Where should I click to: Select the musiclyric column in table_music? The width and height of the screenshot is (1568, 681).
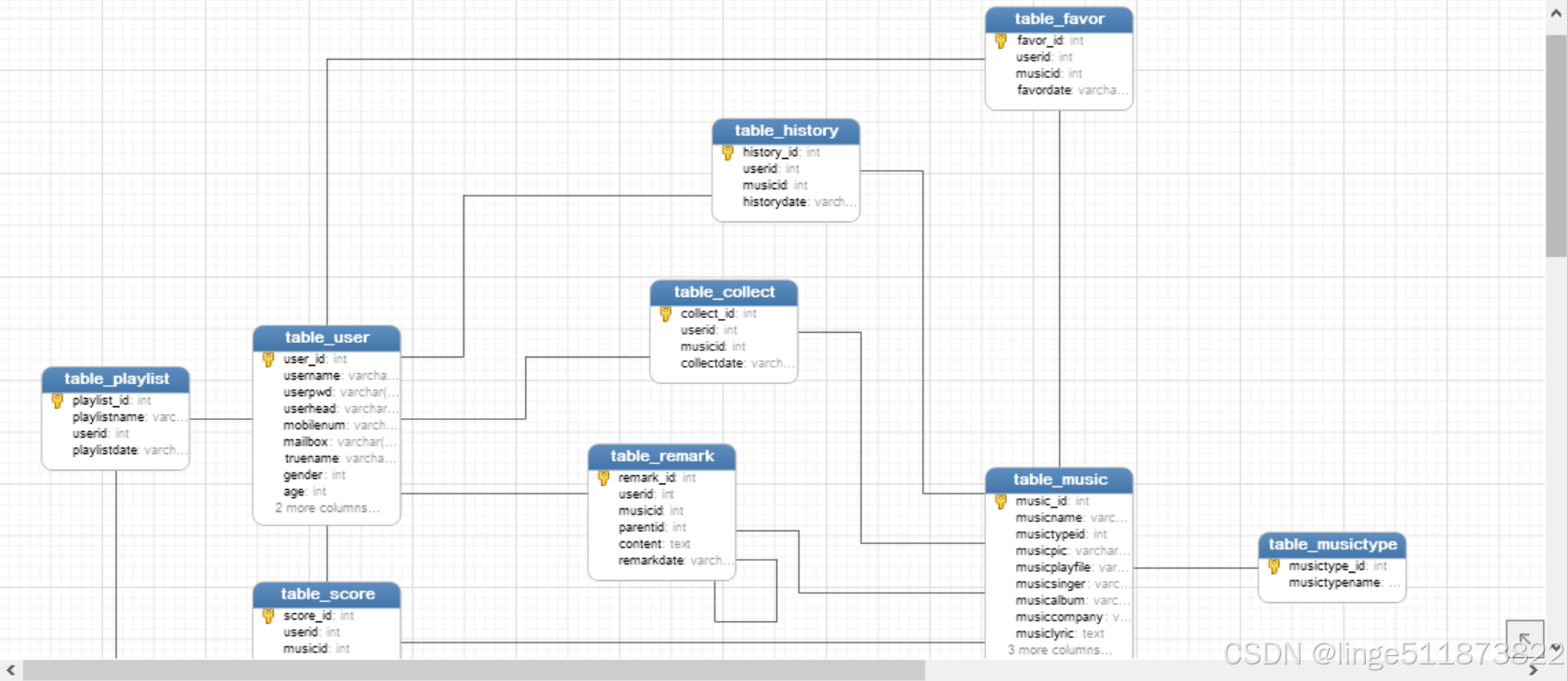pos(1059,634)
